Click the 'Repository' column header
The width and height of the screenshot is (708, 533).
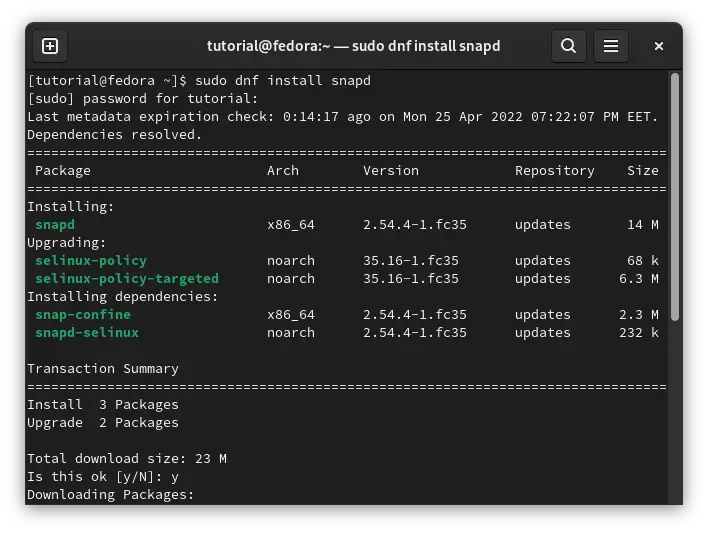(x=554, y=171)
